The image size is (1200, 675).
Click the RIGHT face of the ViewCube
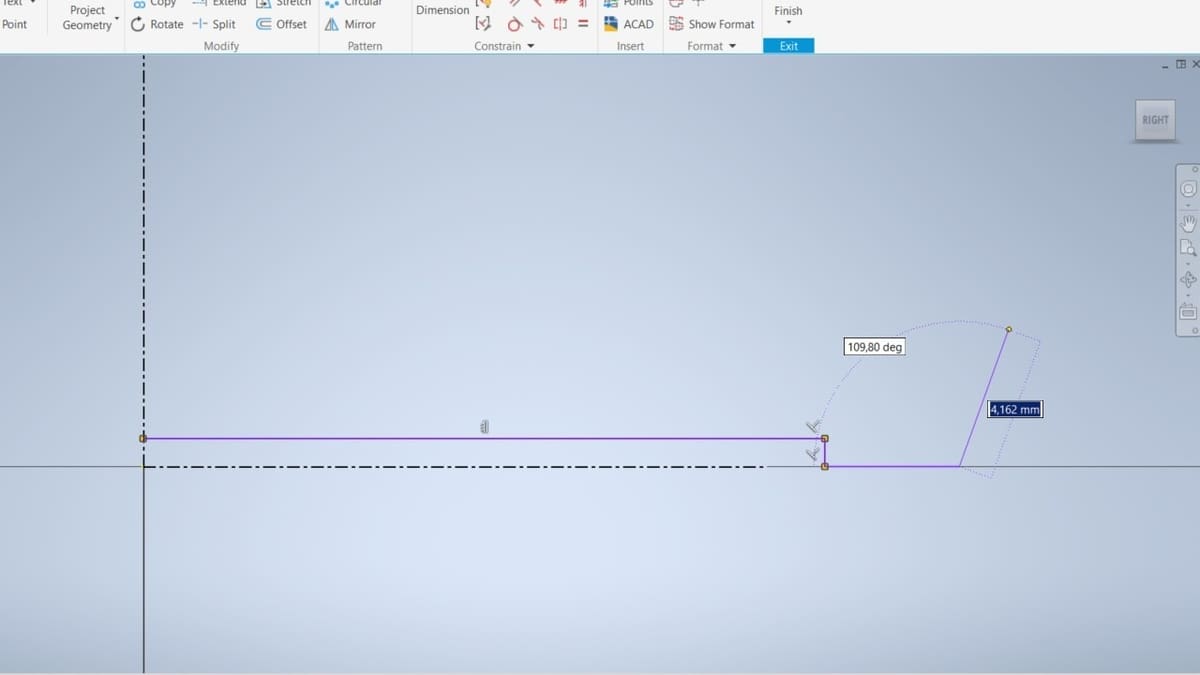(1155, 120)
